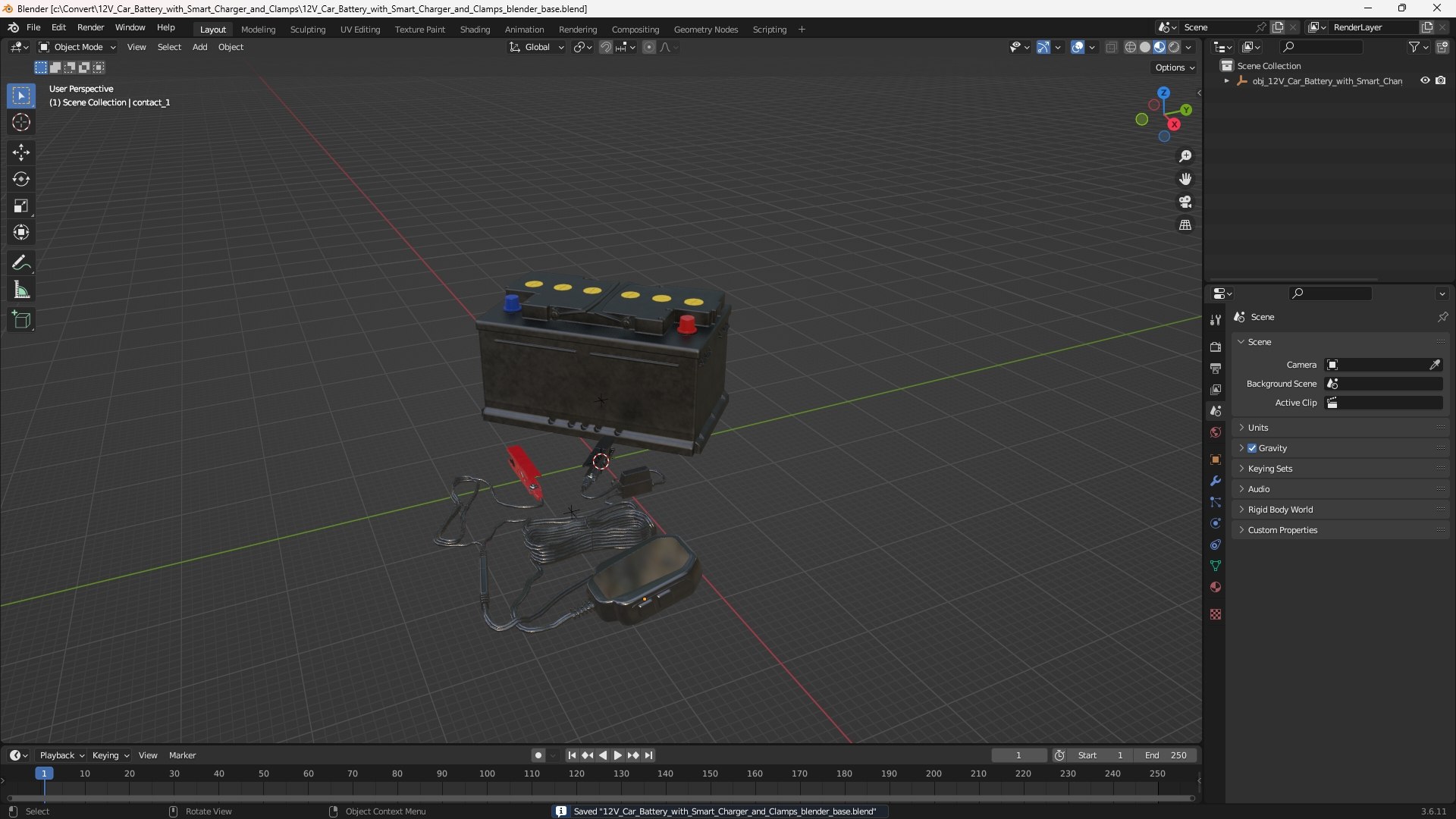Toggle render visibility camera icon in outliner

point(1441,80)
